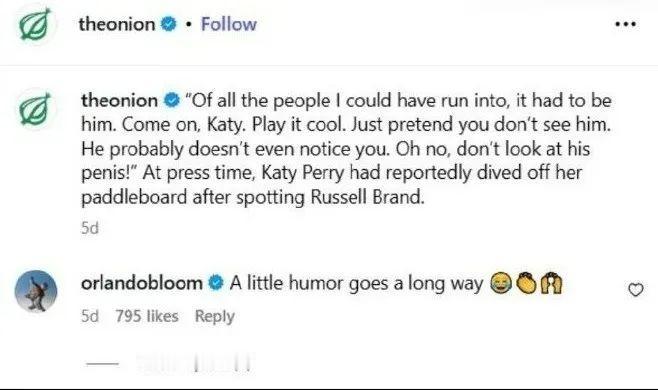Open theonion profile from header username
Screen dimensions: 658x390
pos(117,24)
